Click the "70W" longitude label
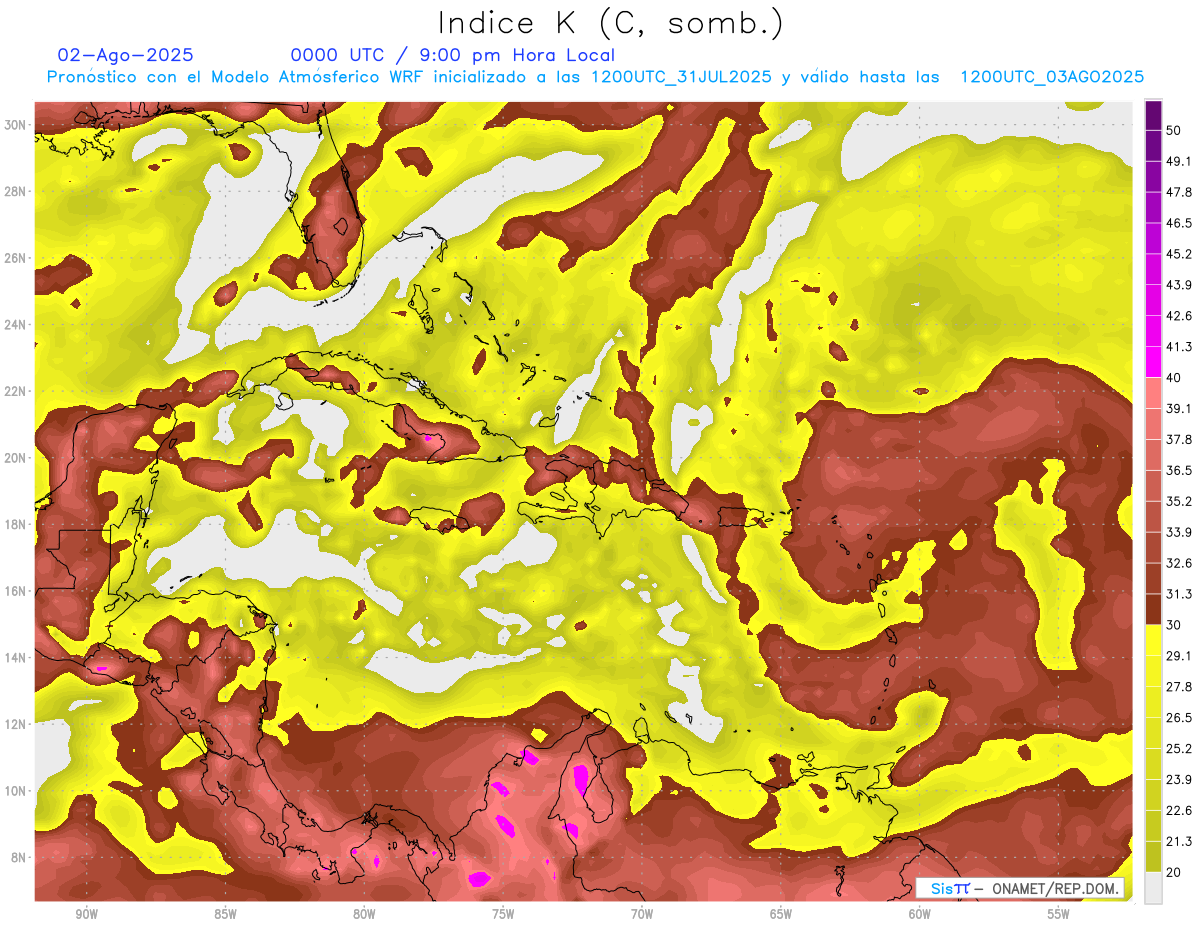Viewport: 1200px width, 927px height. click(x=642, y=914)
